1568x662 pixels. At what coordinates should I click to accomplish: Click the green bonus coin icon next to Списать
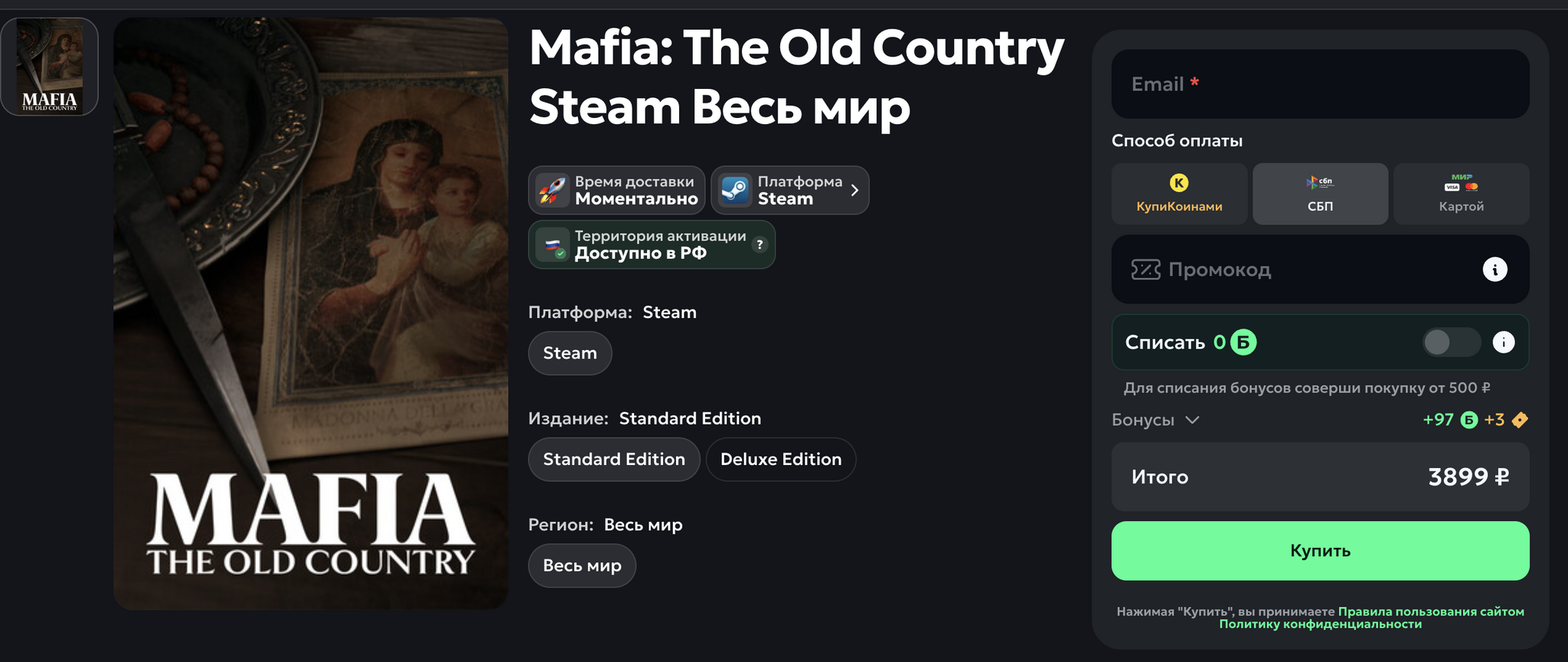click(x=1243, y=342)
